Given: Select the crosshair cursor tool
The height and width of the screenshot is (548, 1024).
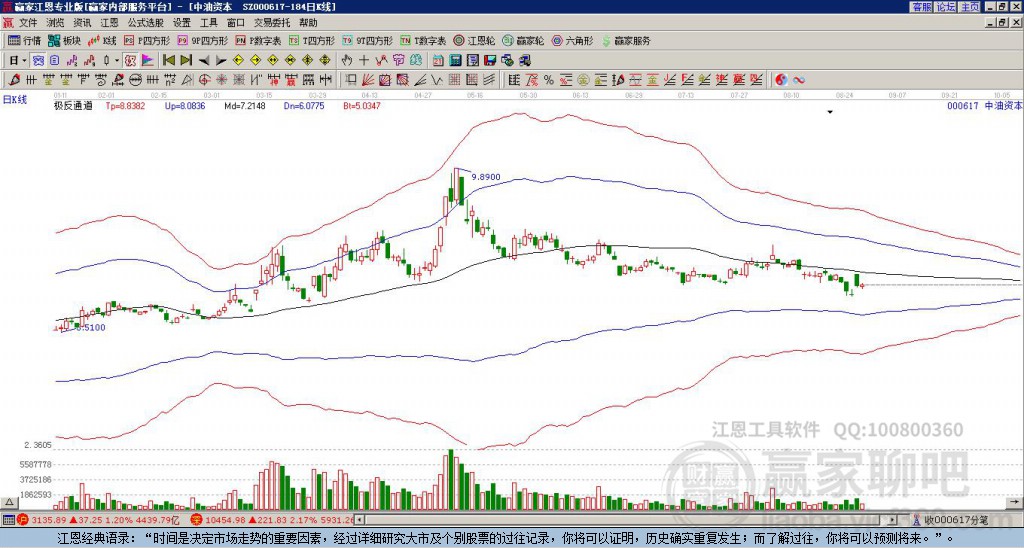Looking at the screenshot, I should 364,61.
